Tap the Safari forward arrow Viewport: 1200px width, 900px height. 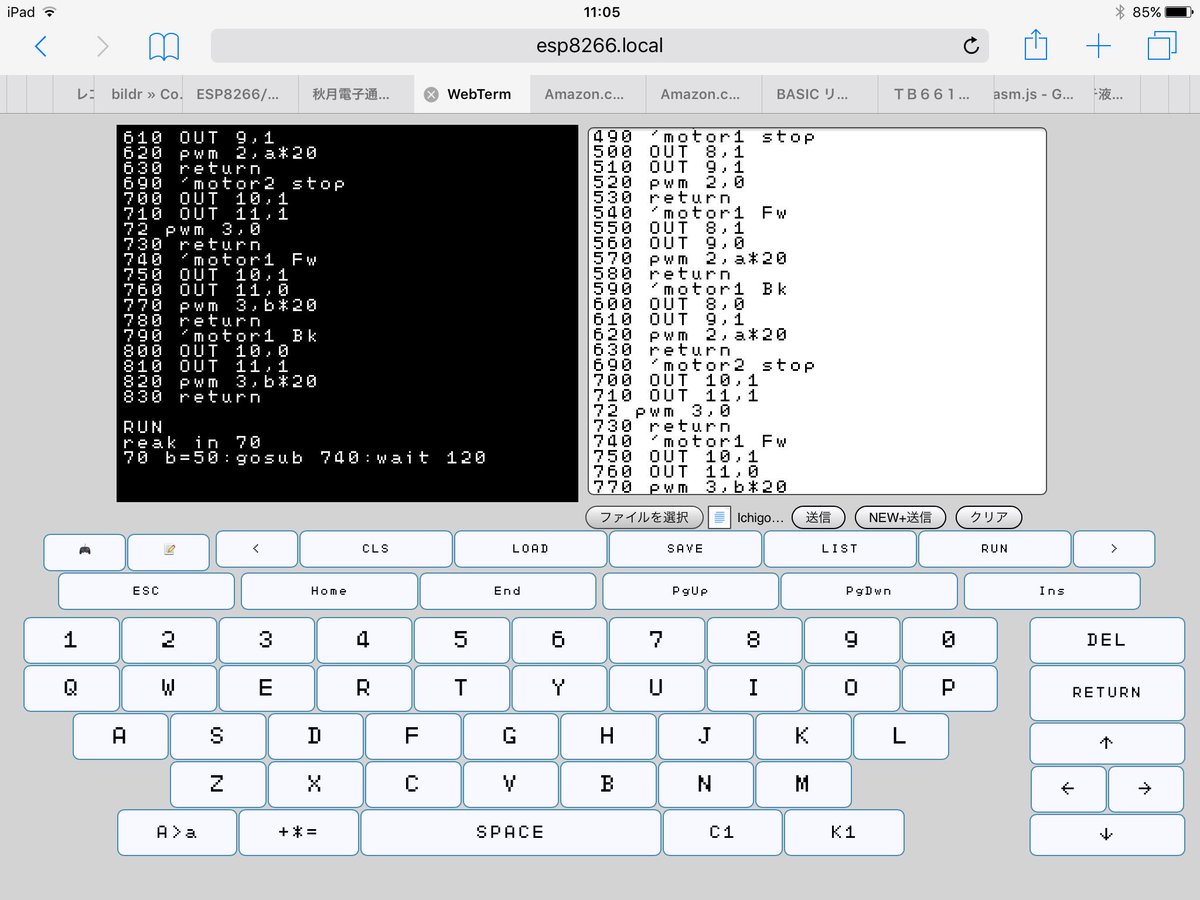click(101, 46)
